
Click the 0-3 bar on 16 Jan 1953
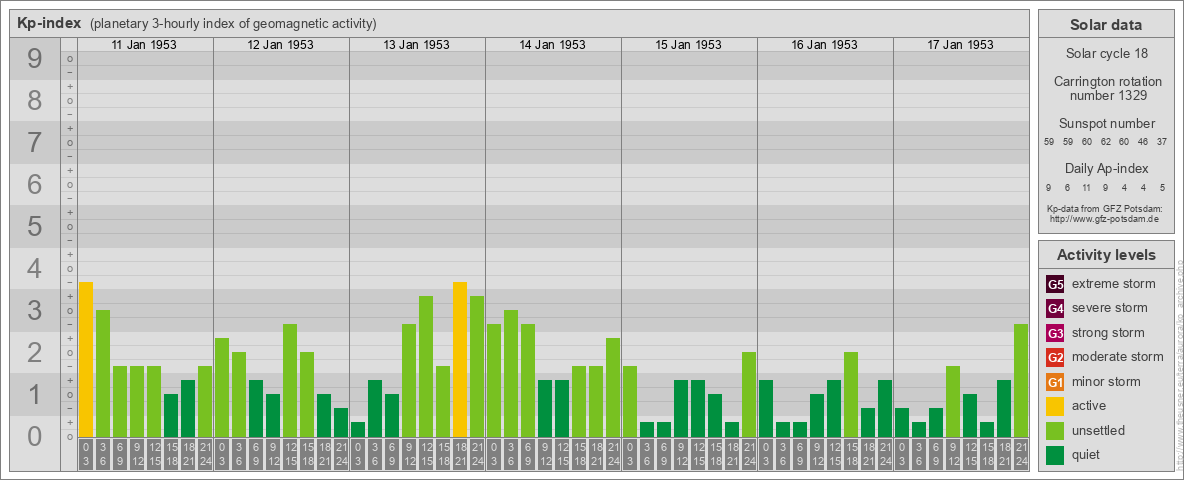click(x=766, y=408)
